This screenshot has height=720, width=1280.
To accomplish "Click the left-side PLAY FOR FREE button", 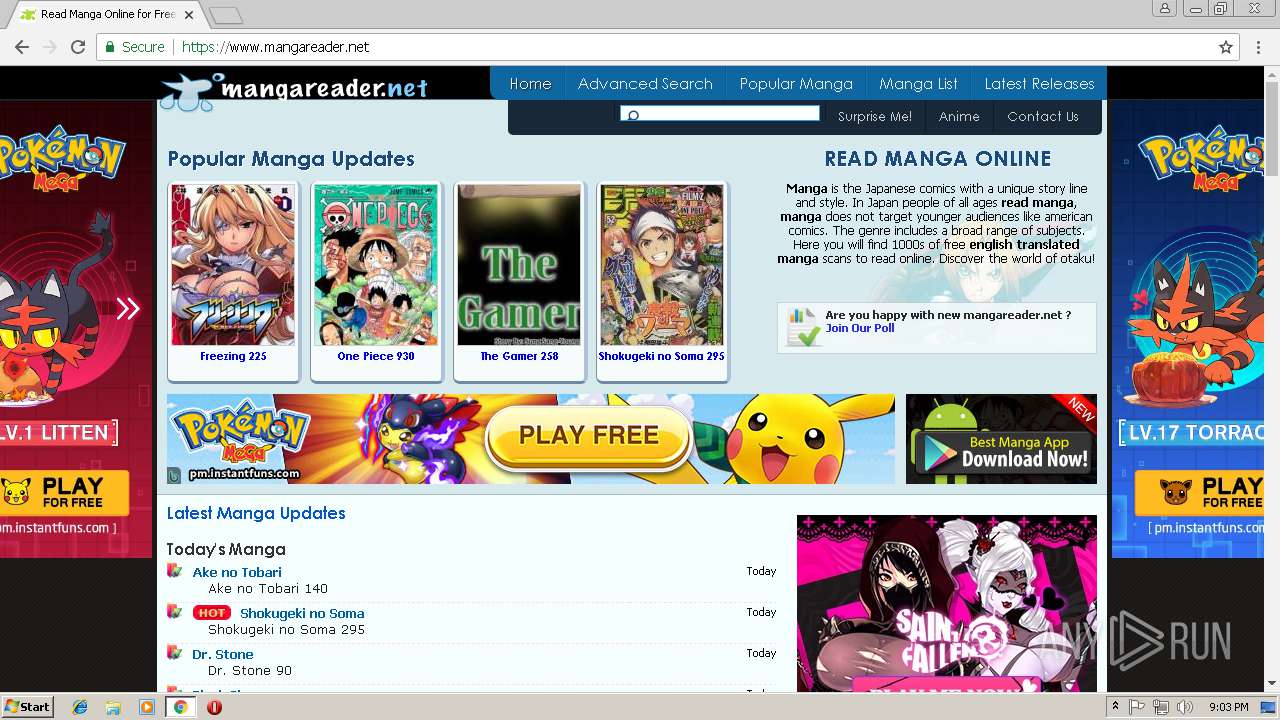I will pos(64,493).
